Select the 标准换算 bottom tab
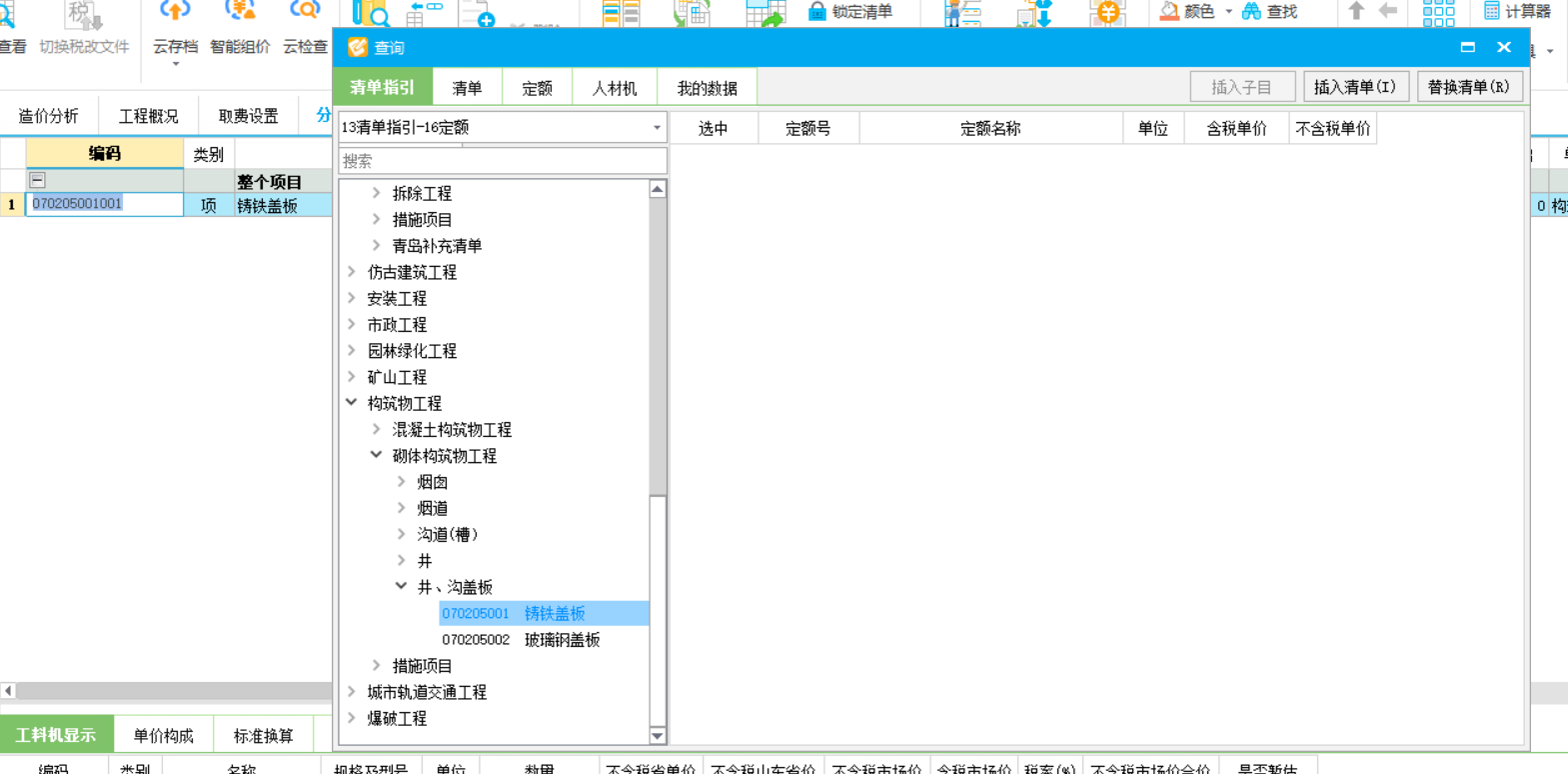Image resolution: width=1568 pixels, height=774 pixels. pos(264,735)
